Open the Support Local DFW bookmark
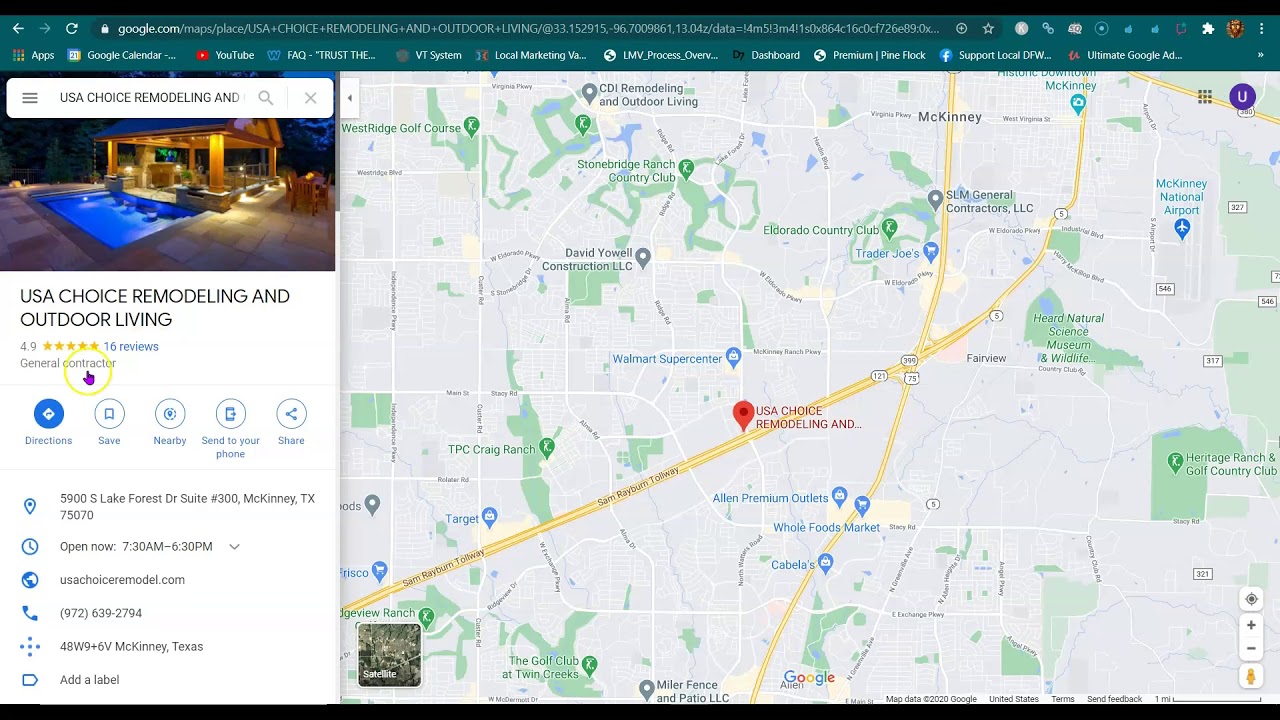The image size is (1280, 720). (x=996, y=55)
